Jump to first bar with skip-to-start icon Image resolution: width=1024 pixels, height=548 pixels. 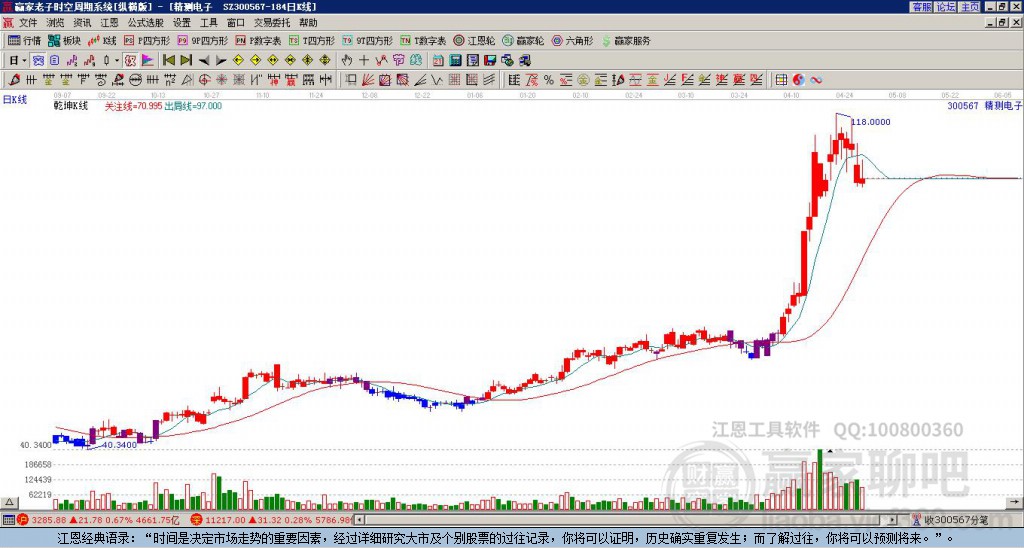pos(169,60)
